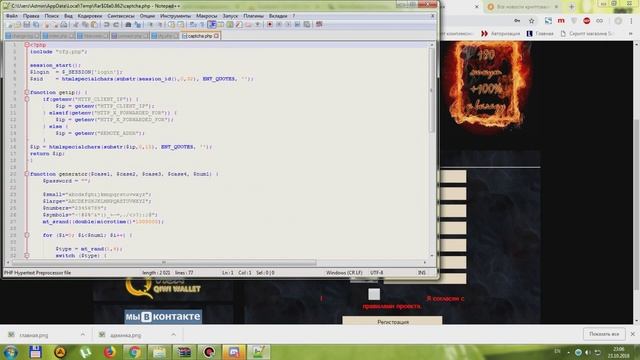
Task: Click the PHP Hypertext Preprocessor file status text
Action: (38, 273)
